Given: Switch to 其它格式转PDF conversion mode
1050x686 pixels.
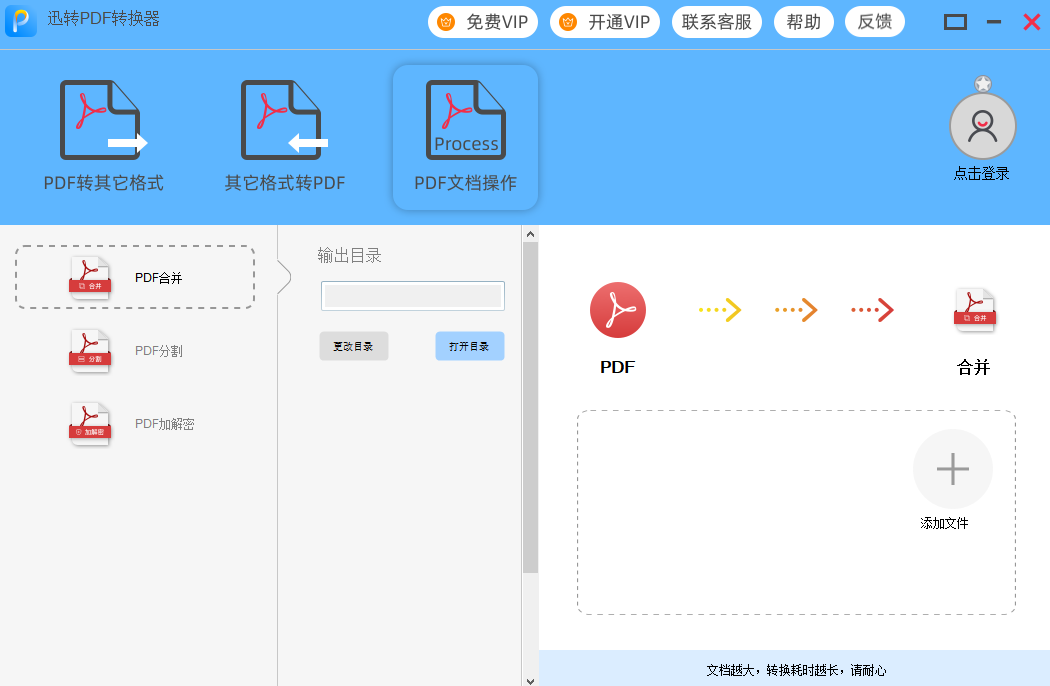Looking at the screenshot, I should 285,137.
